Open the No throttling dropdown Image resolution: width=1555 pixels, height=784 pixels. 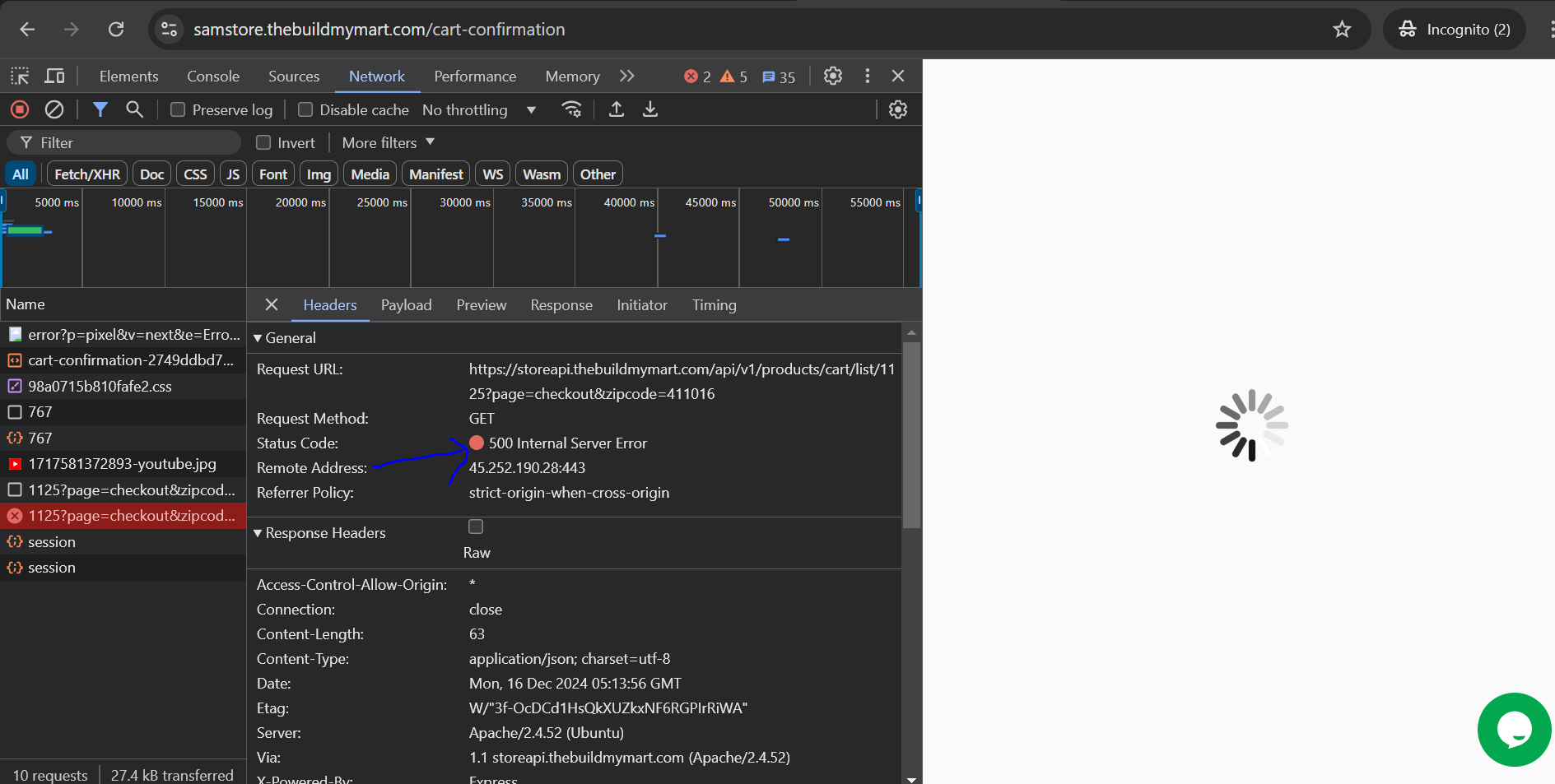tap(479, 109)
